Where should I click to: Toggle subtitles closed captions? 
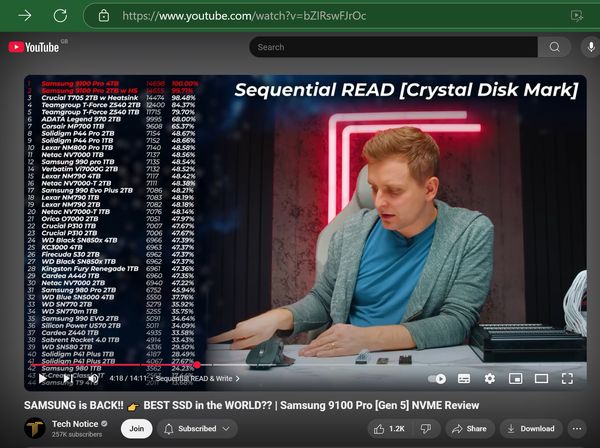464,379
